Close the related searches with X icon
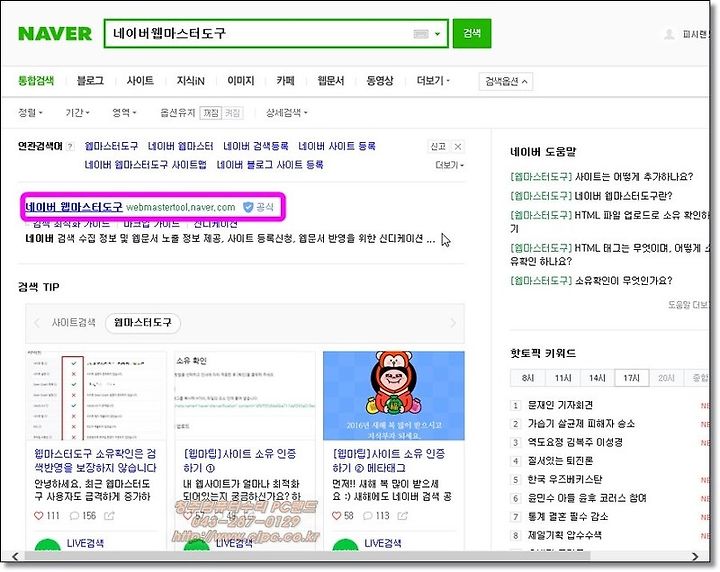Screen dimensions: 720x572 [x=458, y=147]
